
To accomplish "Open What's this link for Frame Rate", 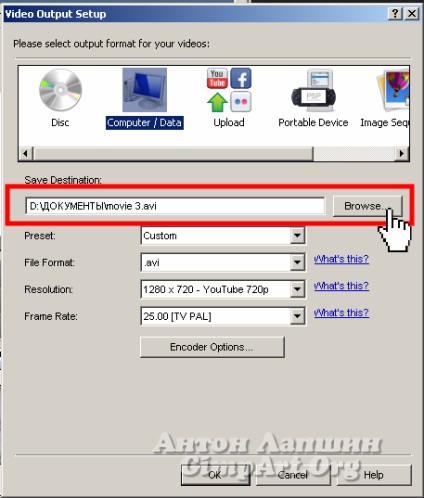I will point(341,313).
